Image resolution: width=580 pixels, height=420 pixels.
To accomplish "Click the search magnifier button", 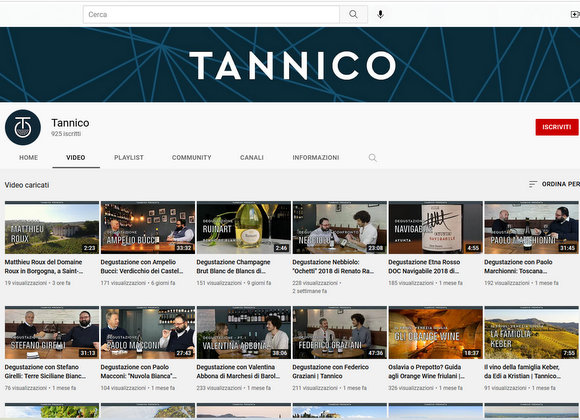I will tap(353, 14).
